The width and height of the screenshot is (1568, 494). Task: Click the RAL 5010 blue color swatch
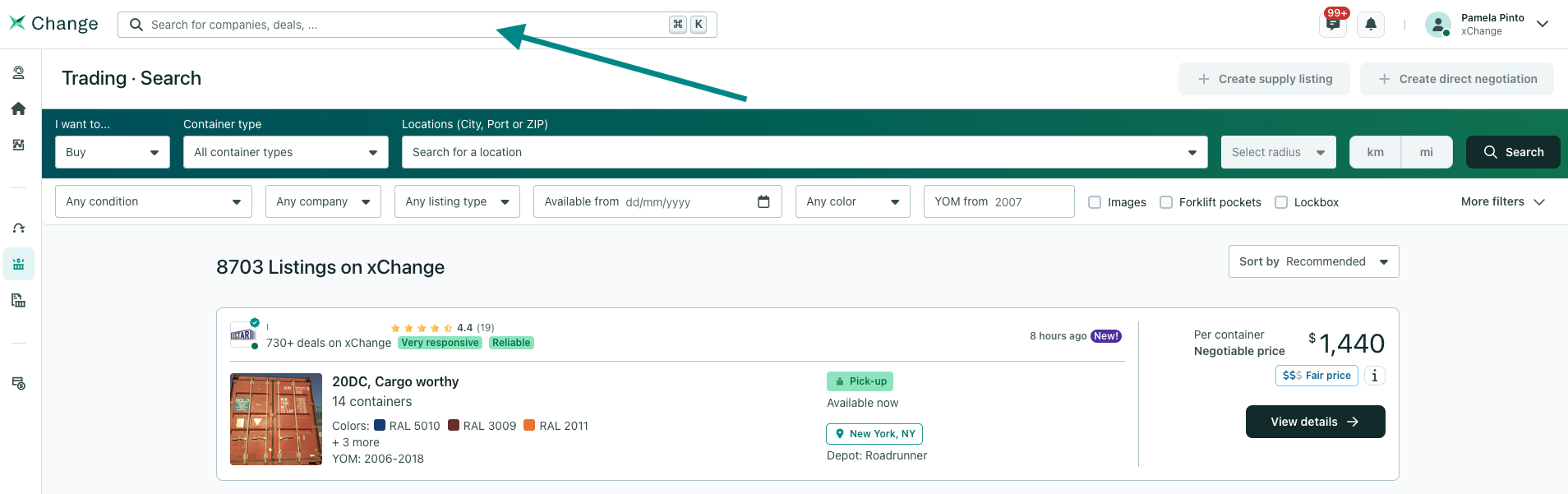point(380,425)
